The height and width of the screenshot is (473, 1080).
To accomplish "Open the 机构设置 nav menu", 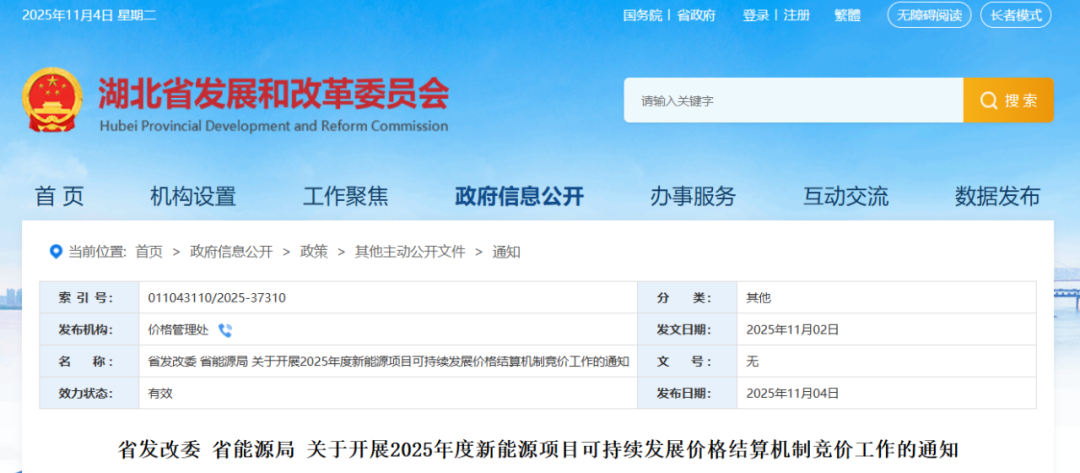I will click(x=193, y=197).
